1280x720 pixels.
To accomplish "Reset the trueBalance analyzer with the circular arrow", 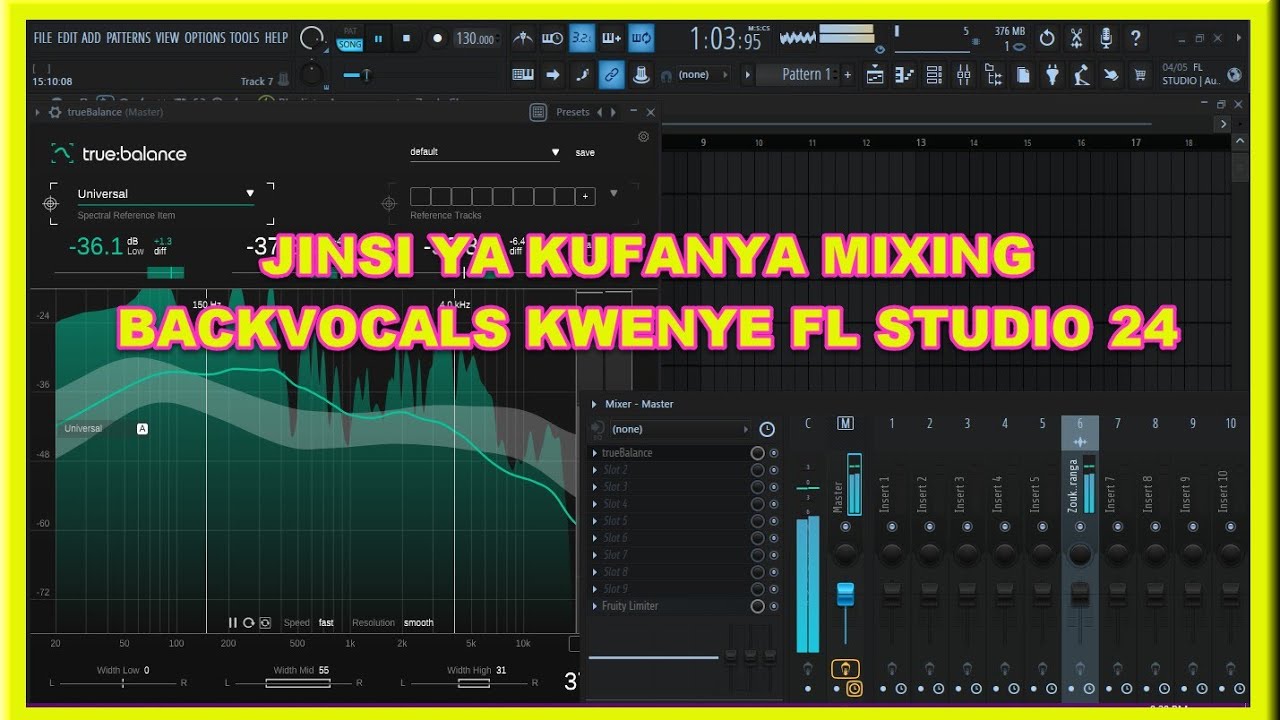I will point(248,622).
